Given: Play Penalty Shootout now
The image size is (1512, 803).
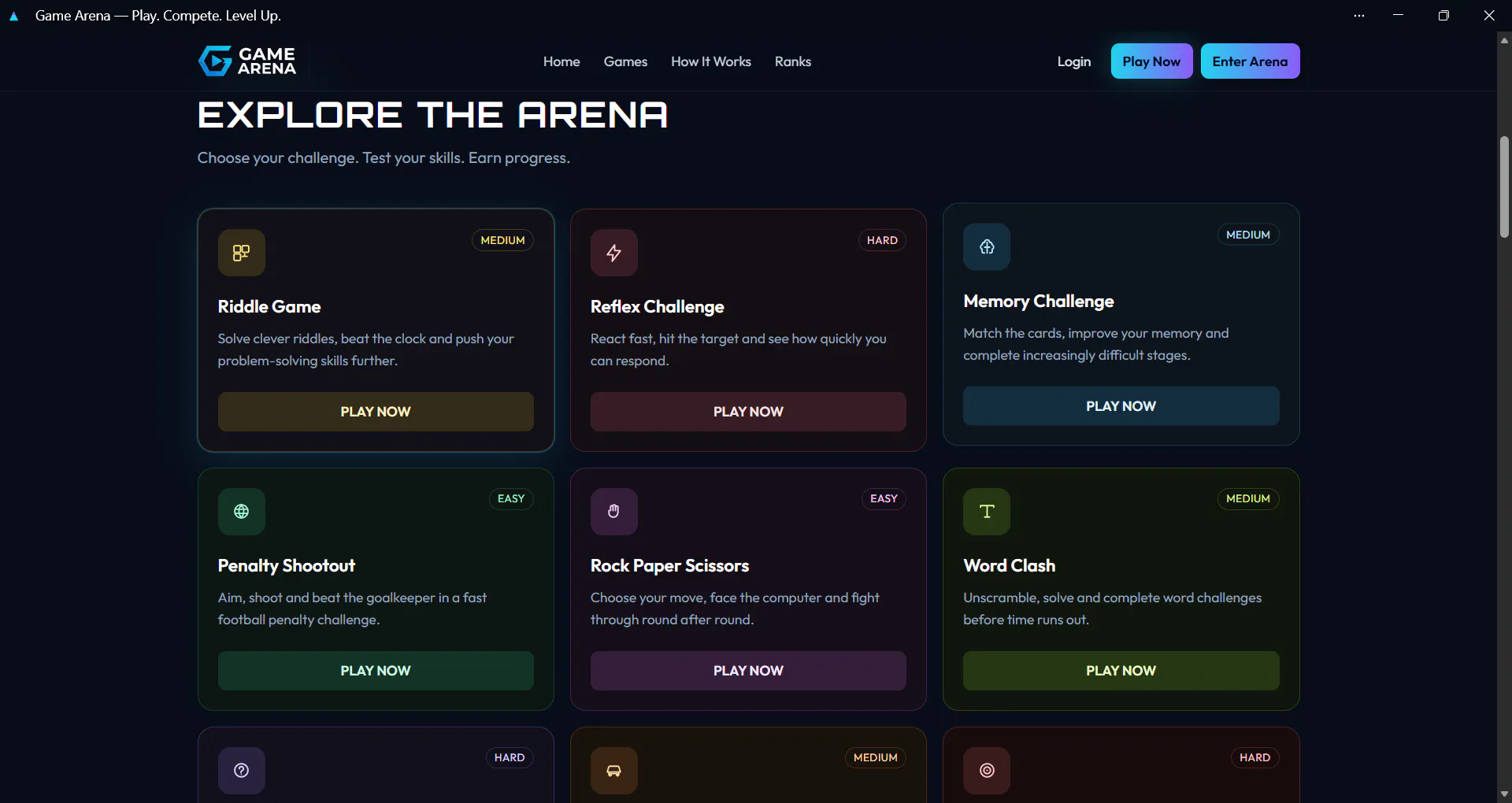Looking at the screenshot, I should coord(376,671).
